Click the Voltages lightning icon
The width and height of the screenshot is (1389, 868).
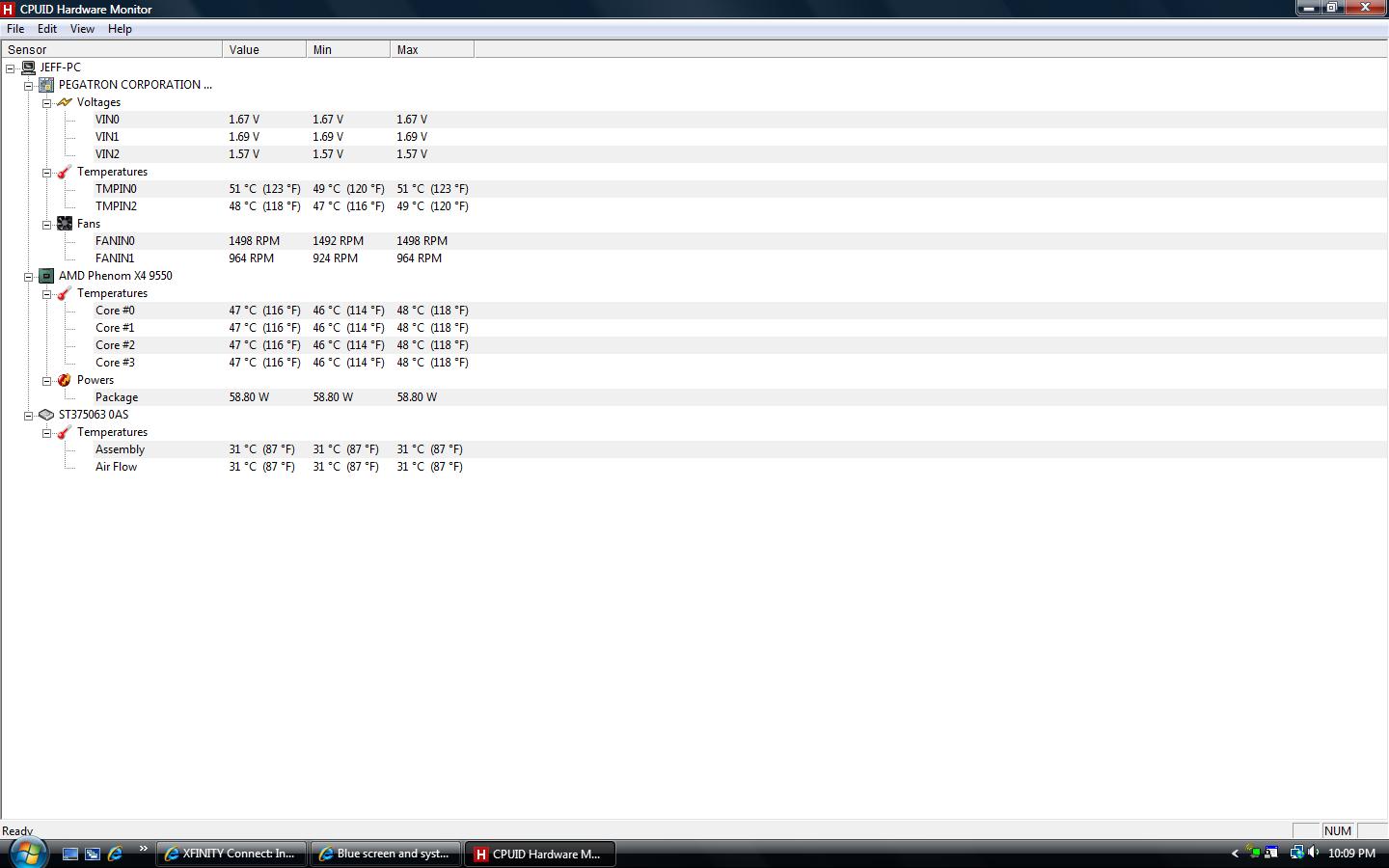click(x=65, y=102)
